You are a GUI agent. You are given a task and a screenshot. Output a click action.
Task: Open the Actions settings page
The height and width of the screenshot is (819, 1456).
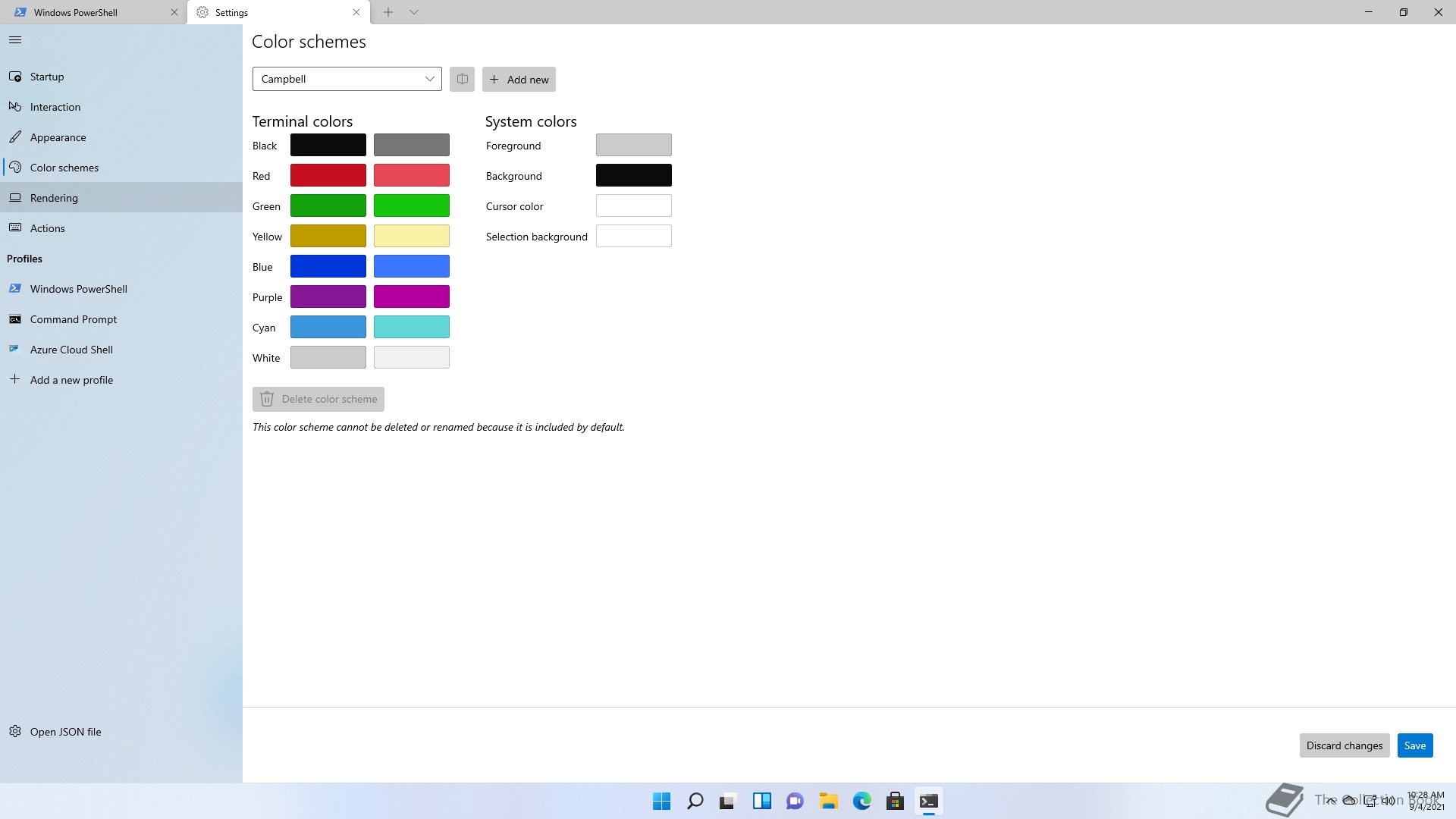coord(121,228)
